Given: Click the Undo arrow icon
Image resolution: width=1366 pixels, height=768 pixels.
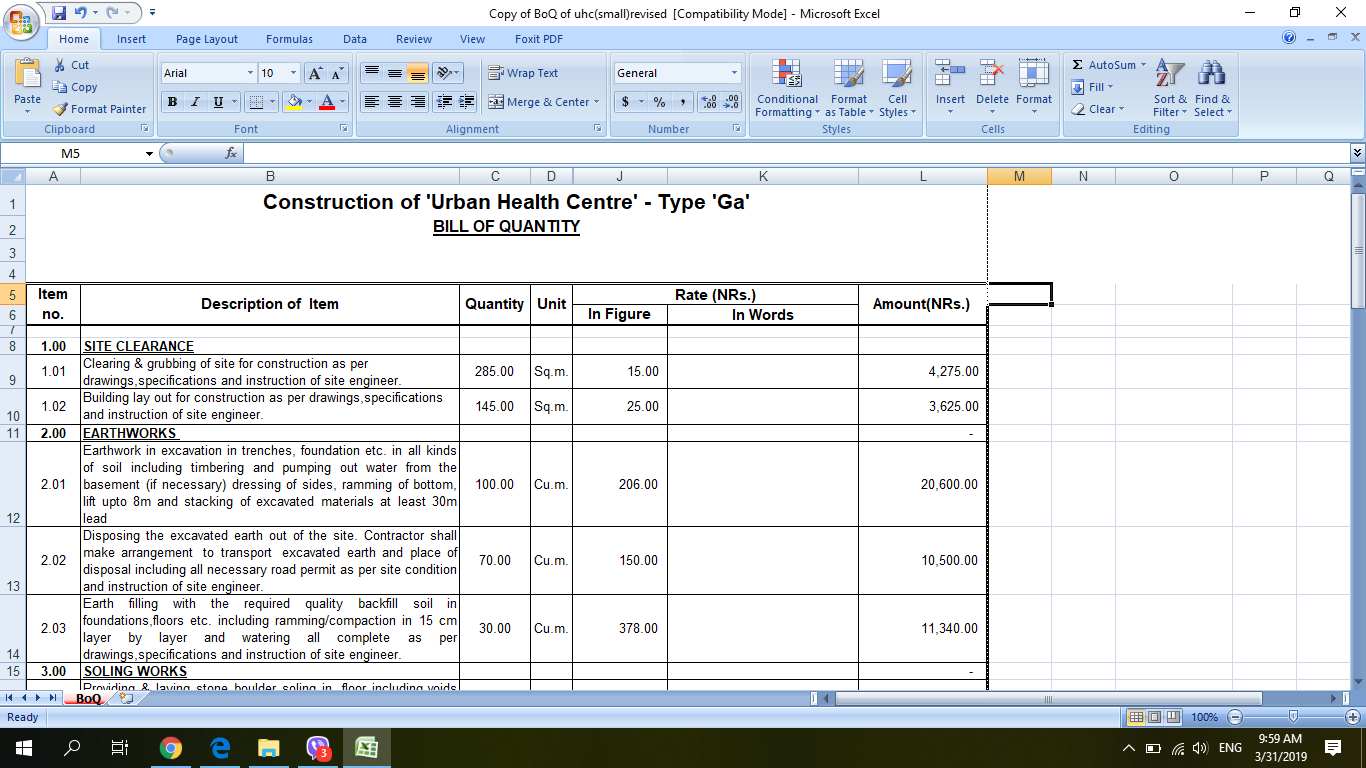Looking at the screenshot, I should pyautogui.click(x=83, y=13).
